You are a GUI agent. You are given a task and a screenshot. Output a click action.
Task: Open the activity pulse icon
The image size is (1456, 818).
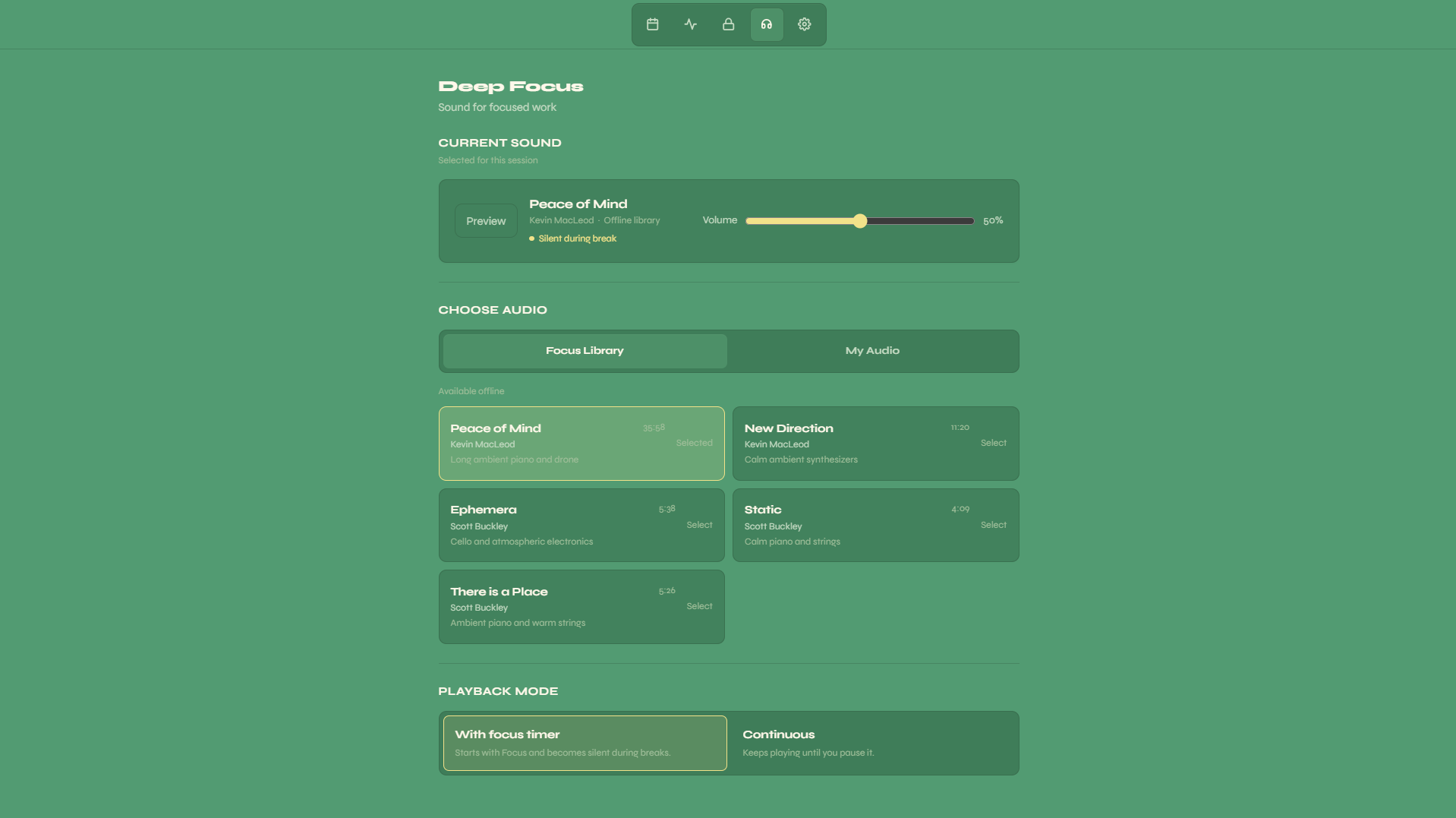pyautogui.click(x=690, y=24)
